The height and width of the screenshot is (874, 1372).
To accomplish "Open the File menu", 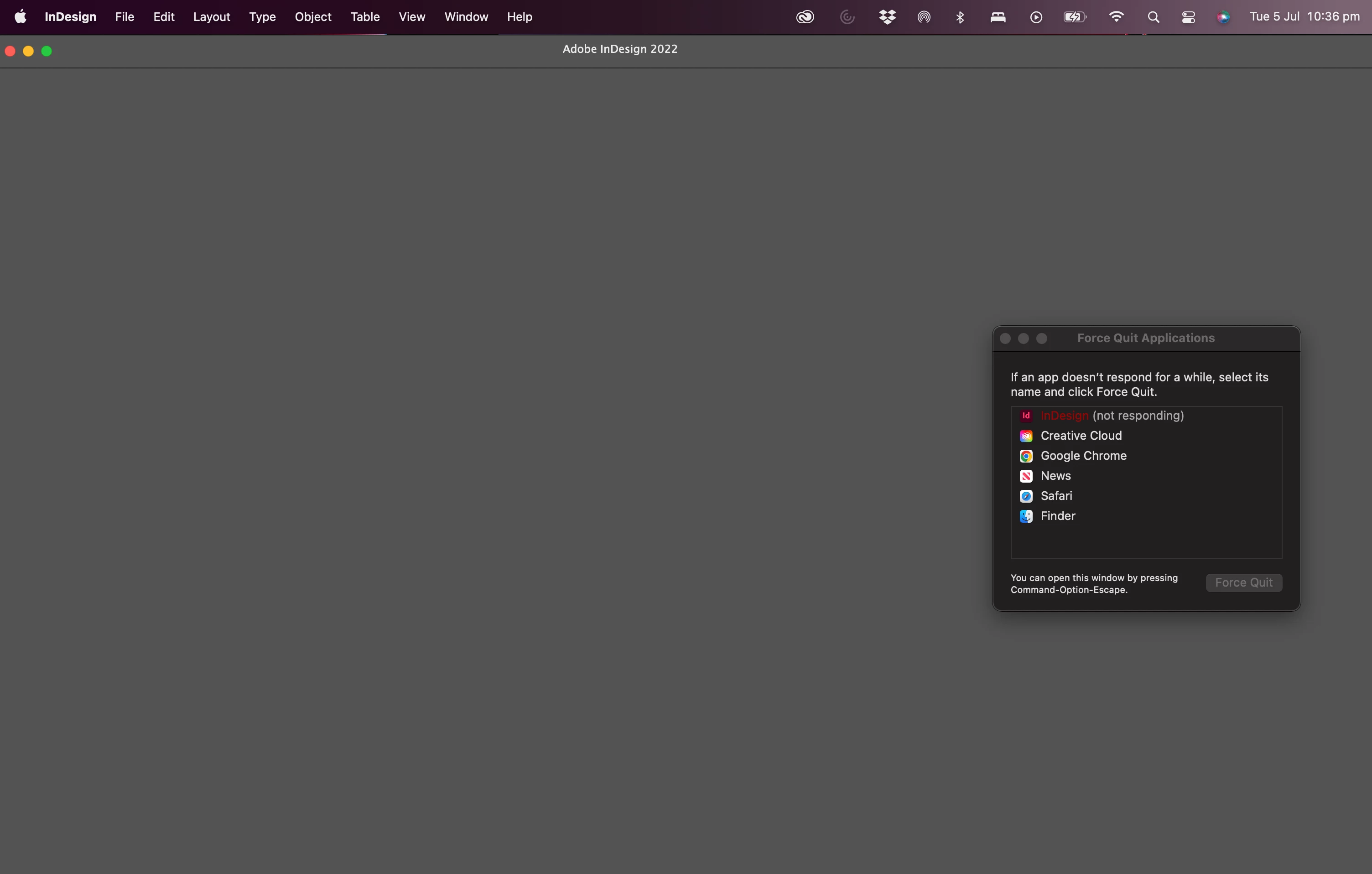I will click(124, 16).
